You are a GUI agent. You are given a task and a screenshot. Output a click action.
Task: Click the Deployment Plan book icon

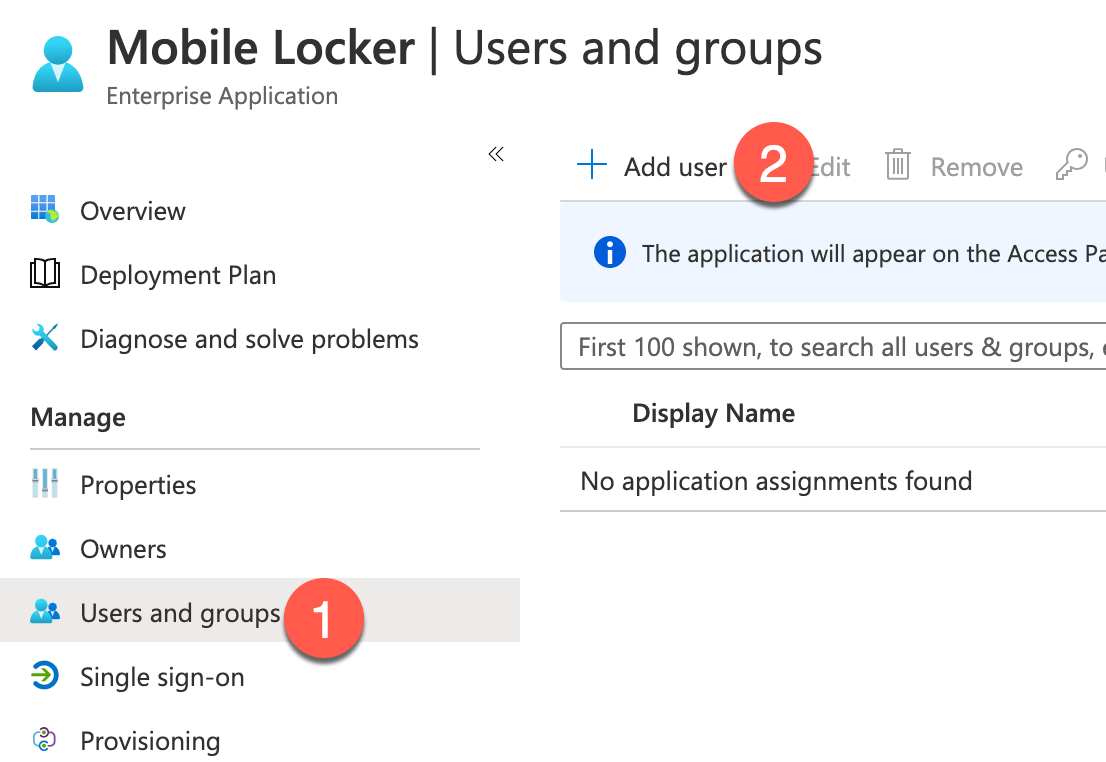pos(45,273)
